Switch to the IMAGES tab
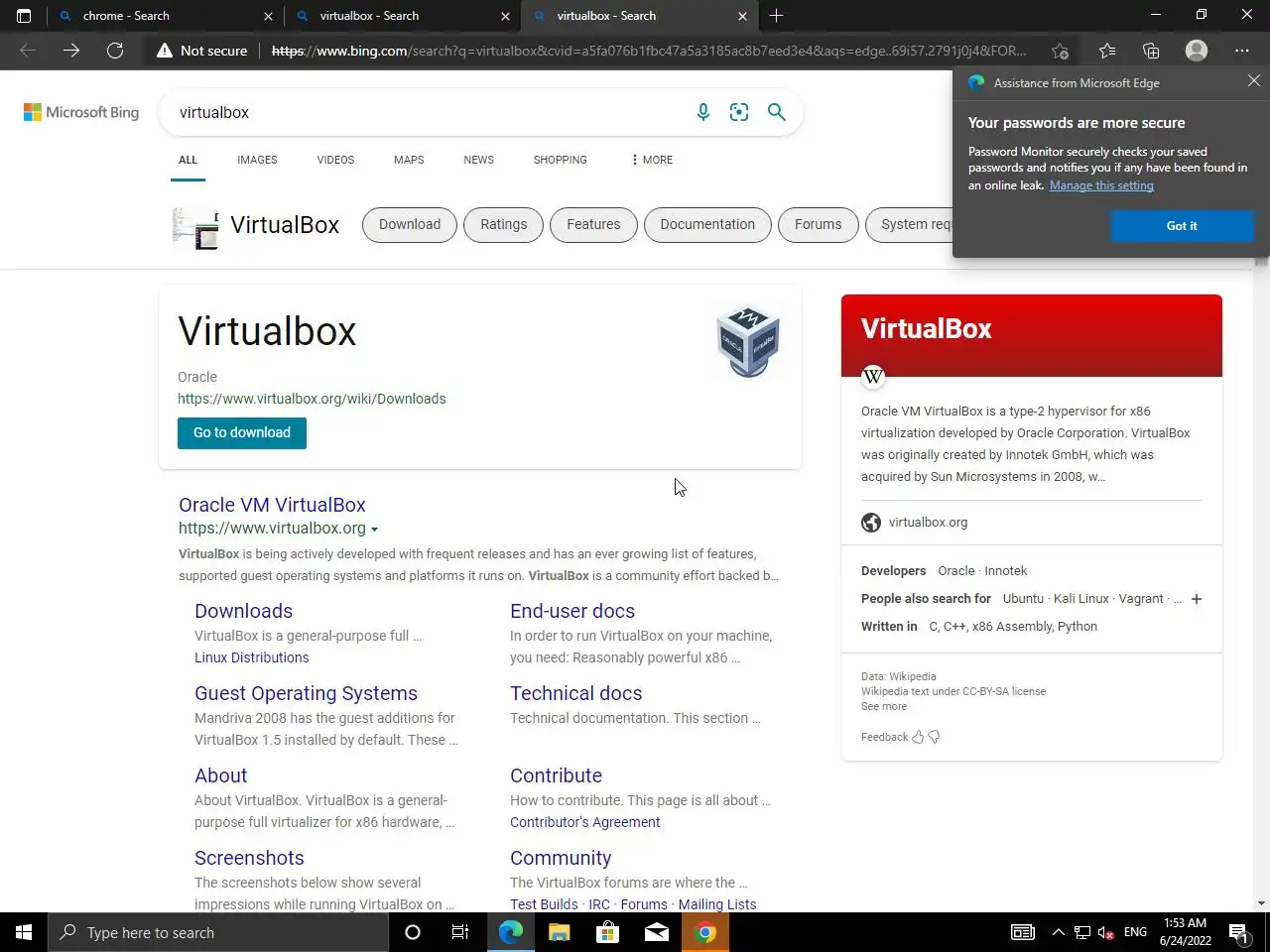 257,160
